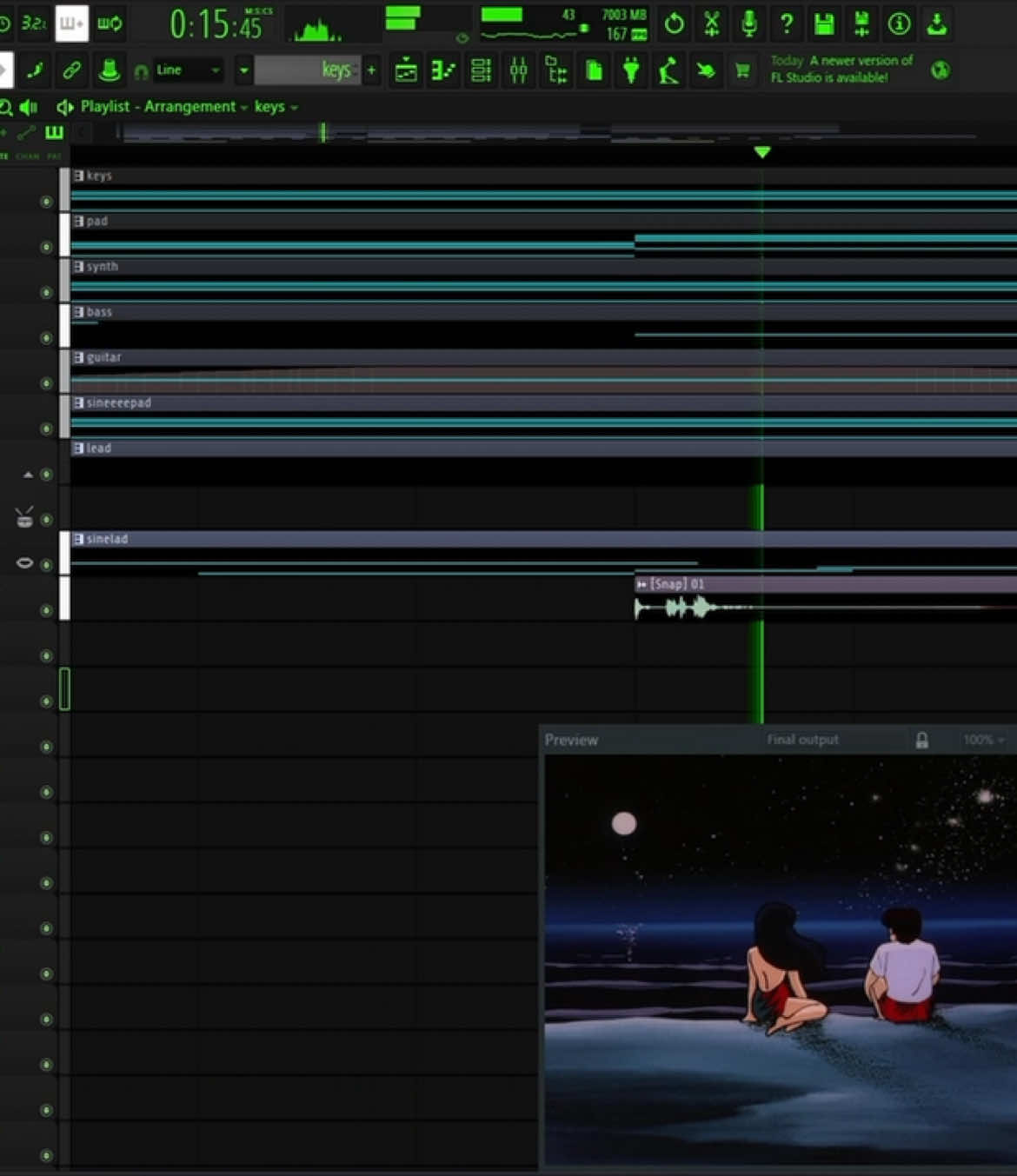Mute the track containing the sineeeepad clip
Viewport: 1017px width, 1176px height.
pos(46,429)
